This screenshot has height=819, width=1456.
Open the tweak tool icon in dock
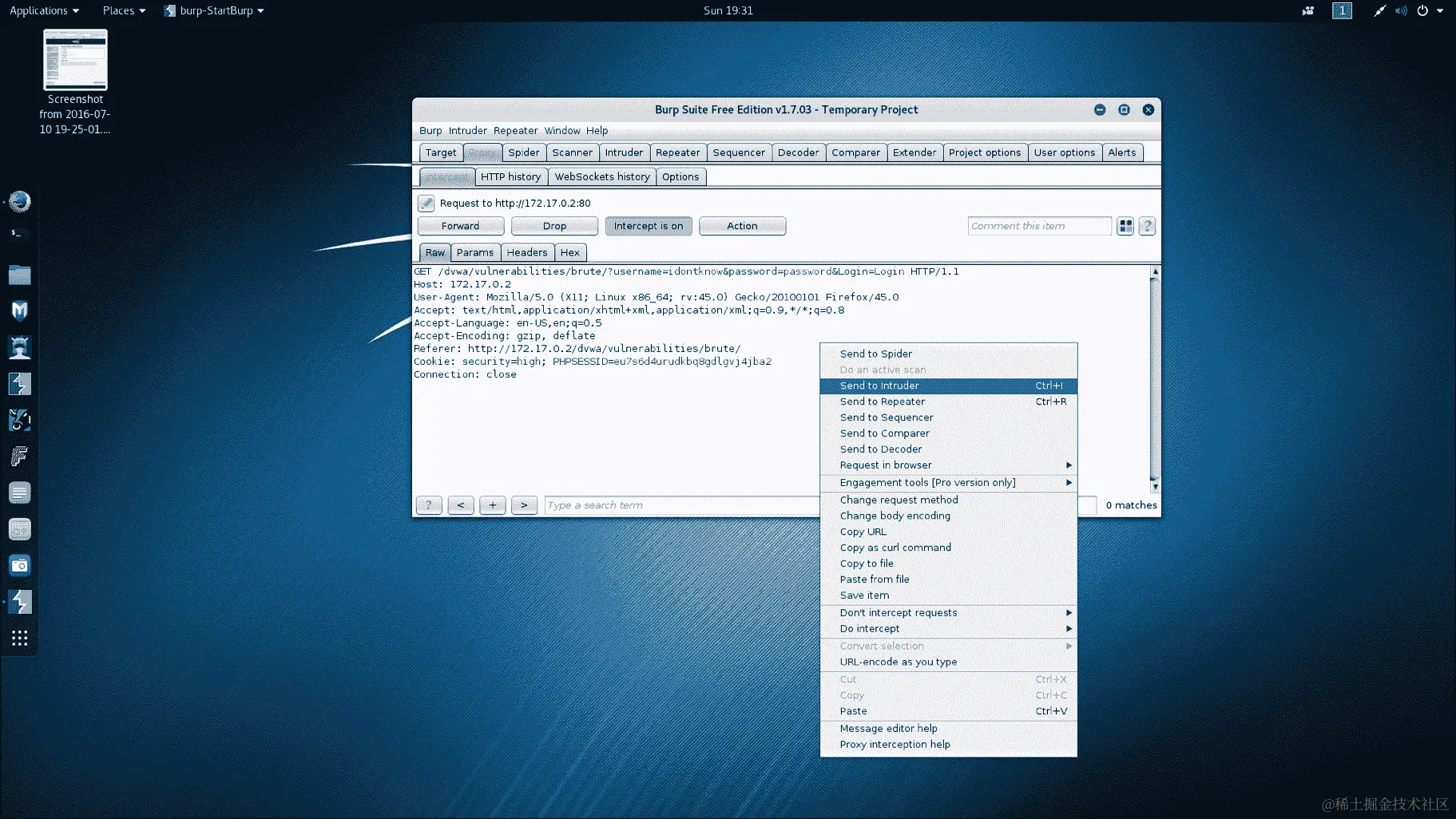coord(19,529)
